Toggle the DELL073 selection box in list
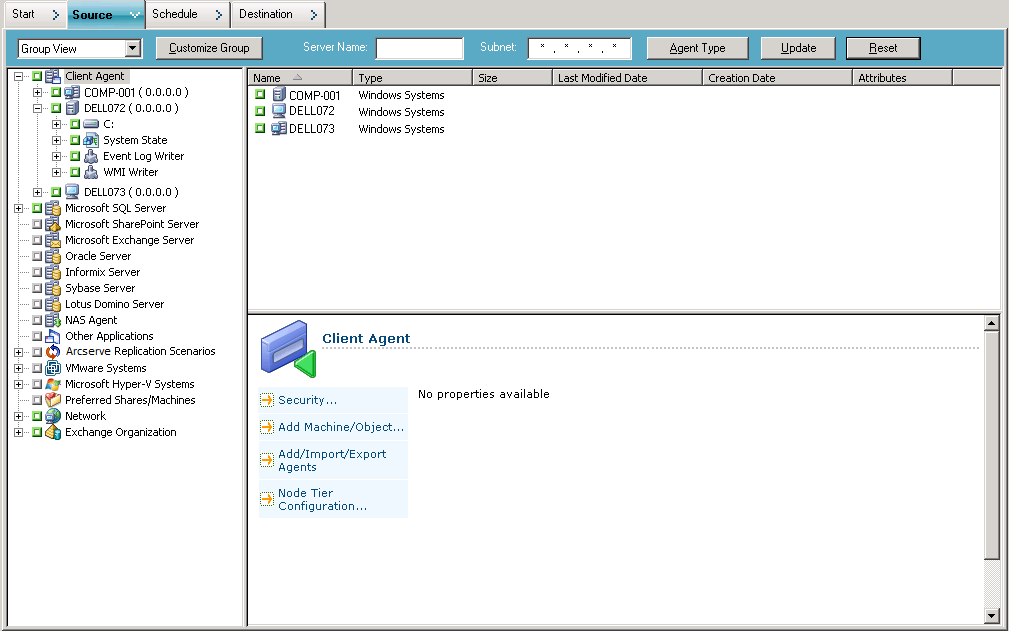The width and height of the screenshot is (1009, 631). tap(260, 129)
